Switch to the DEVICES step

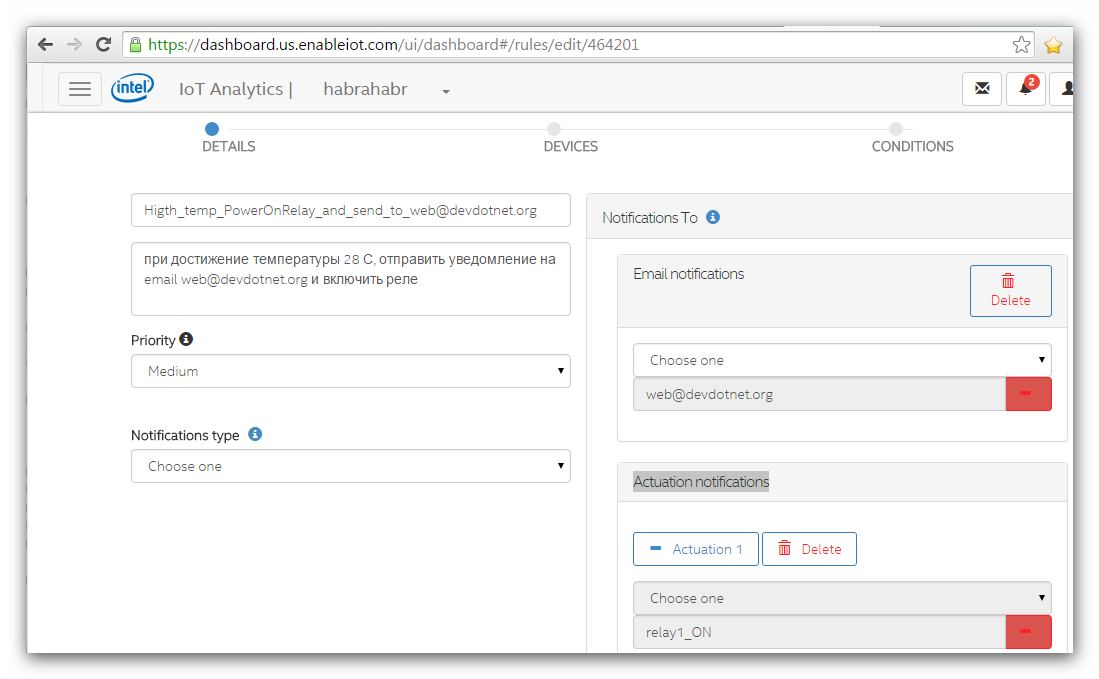(x=570, y=137)
